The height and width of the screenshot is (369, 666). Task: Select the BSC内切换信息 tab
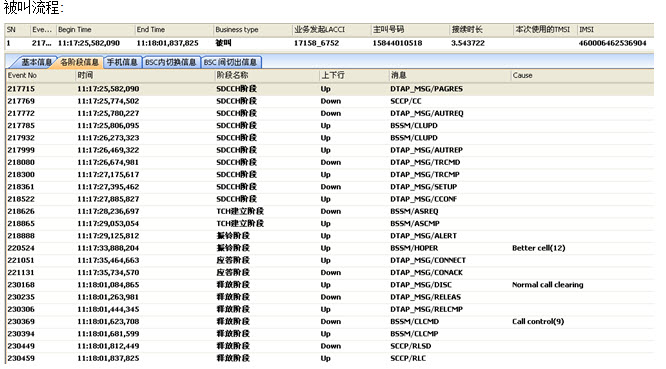(x=171, y=62)
